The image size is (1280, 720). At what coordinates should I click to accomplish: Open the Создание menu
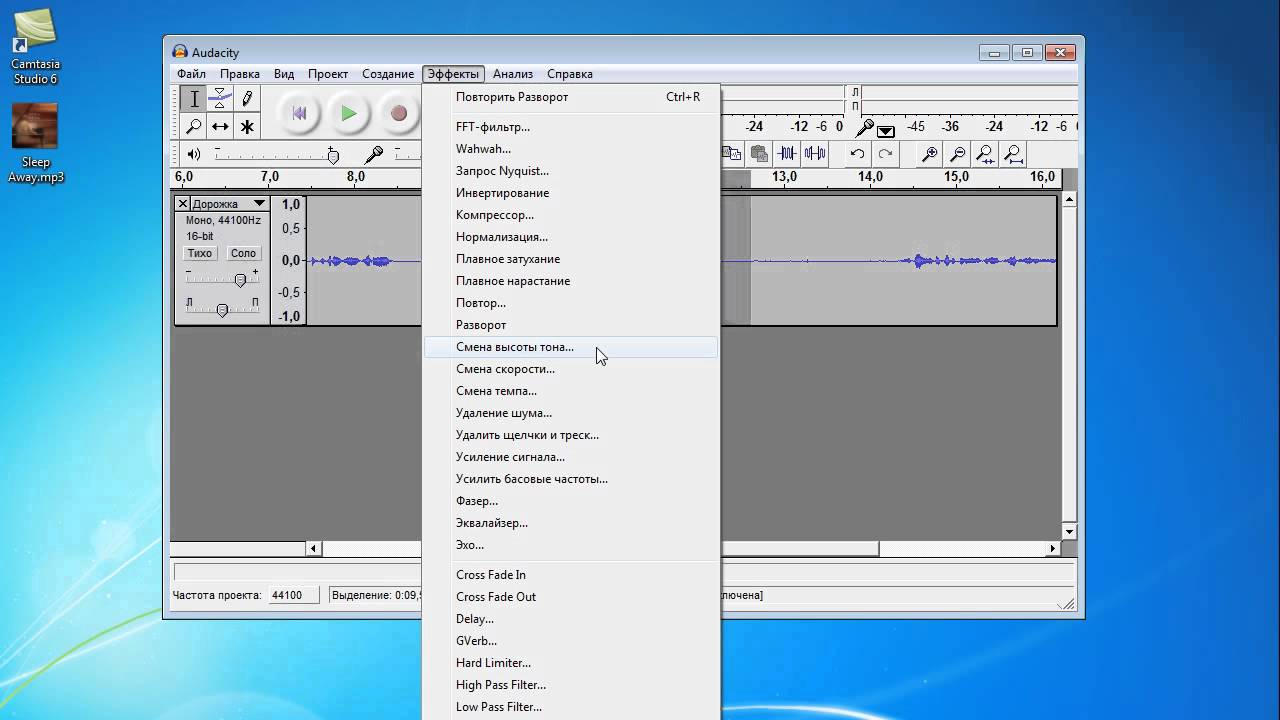pos(388,74)
